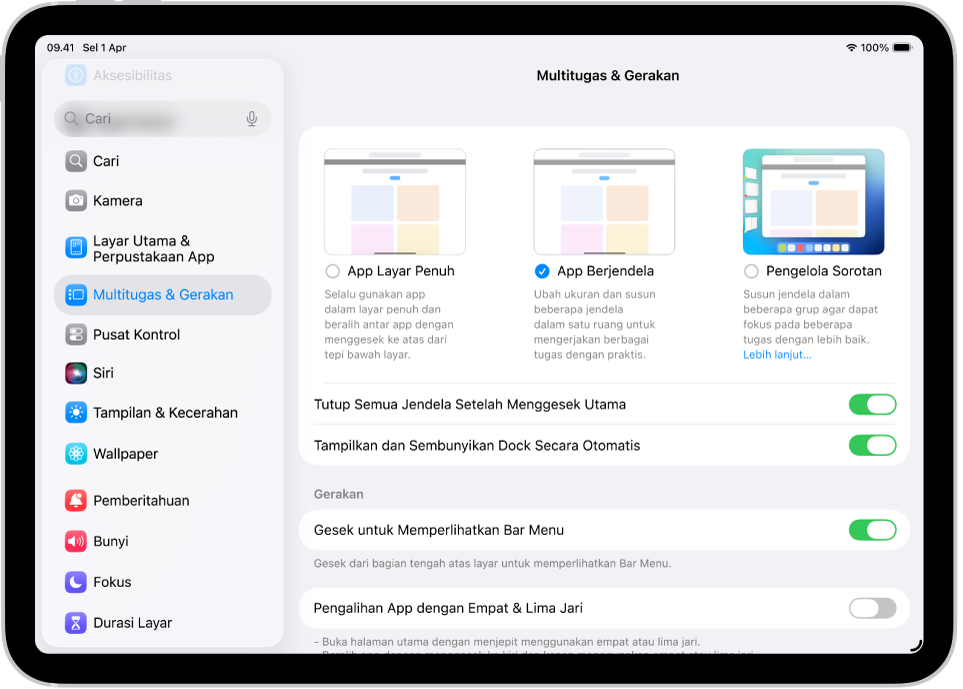Select the App Berjendela radio button
The width and height of the screenshot is (963, 689).
(542, 270)
